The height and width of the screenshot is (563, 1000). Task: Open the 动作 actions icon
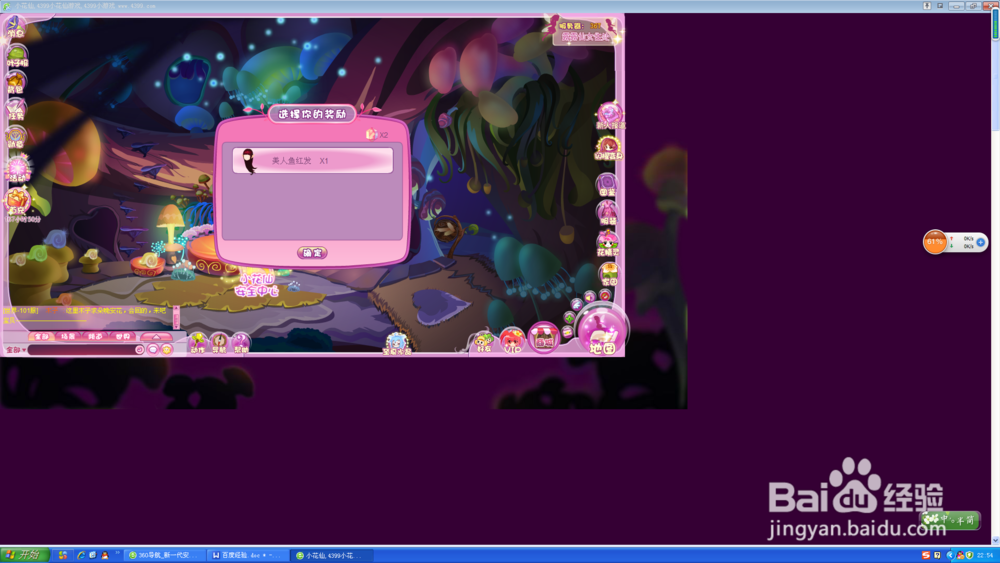point(198,343)
